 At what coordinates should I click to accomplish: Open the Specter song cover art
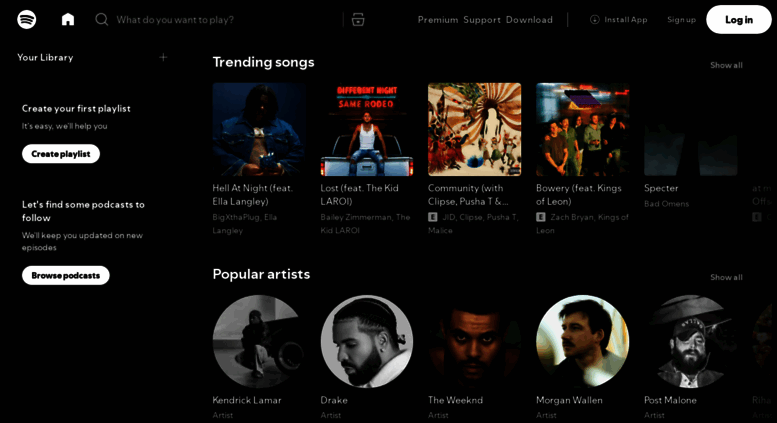(691, 129)
